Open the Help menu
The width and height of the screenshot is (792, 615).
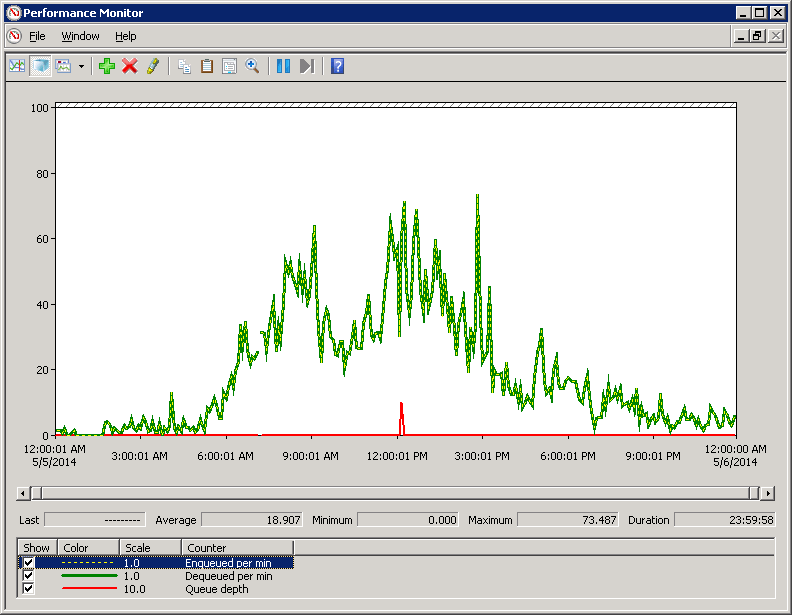(125, 36)
